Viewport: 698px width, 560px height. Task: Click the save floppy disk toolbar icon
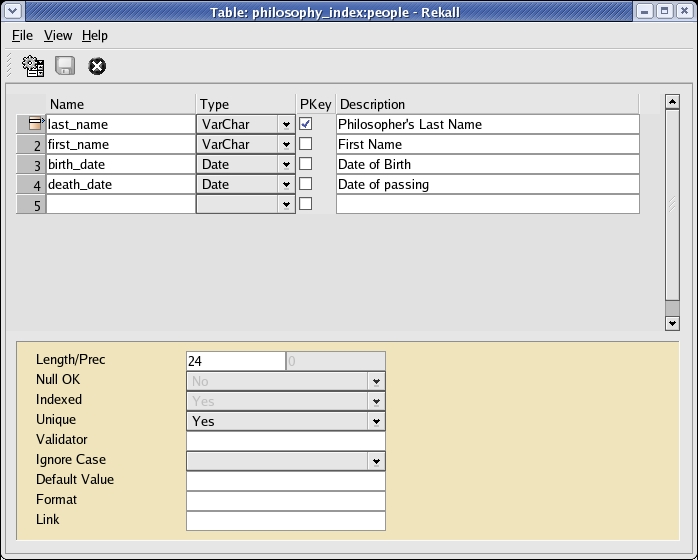coord(65,67)
